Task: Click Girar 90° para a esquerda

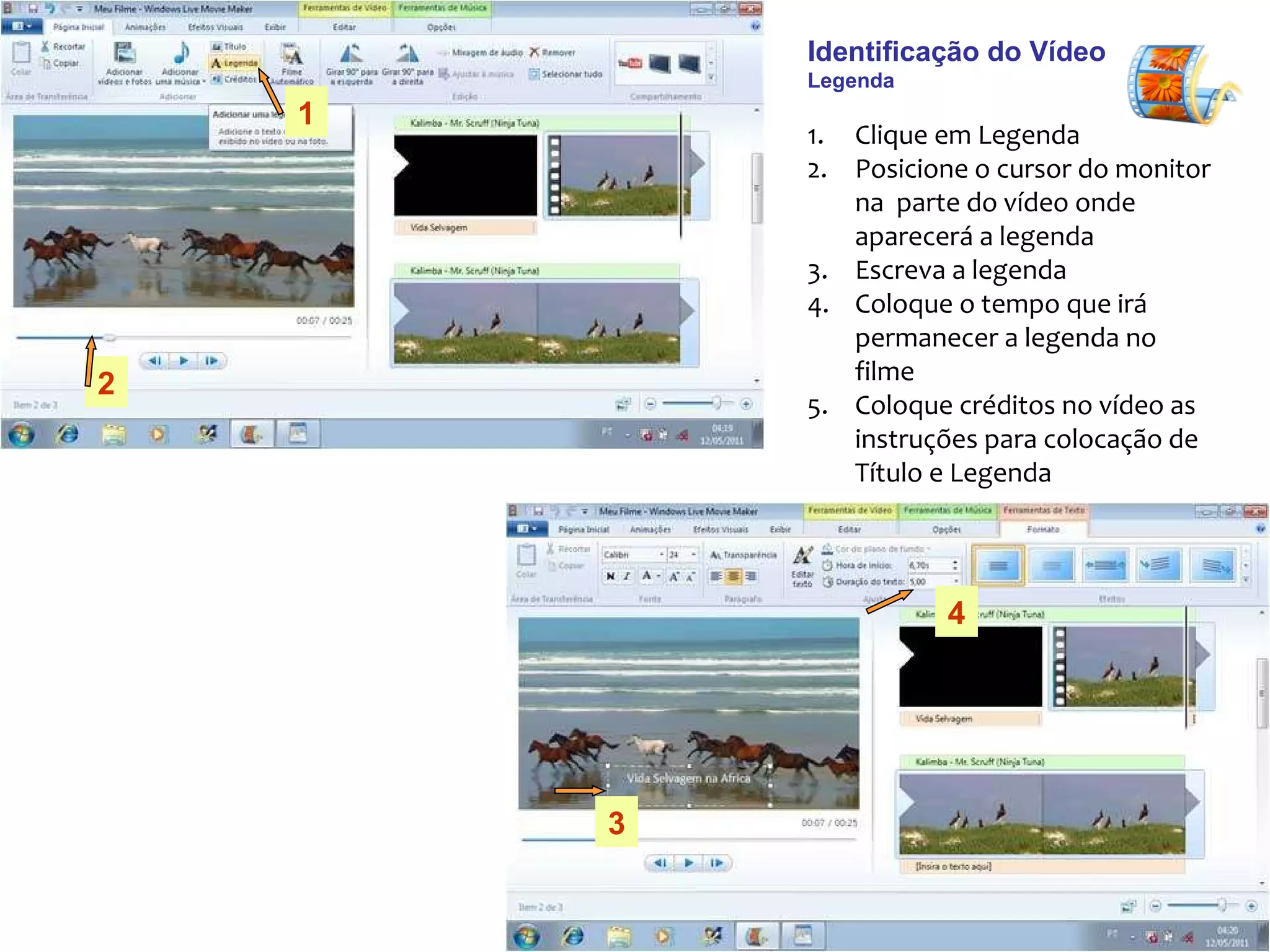Action: (x=351, y=64)
